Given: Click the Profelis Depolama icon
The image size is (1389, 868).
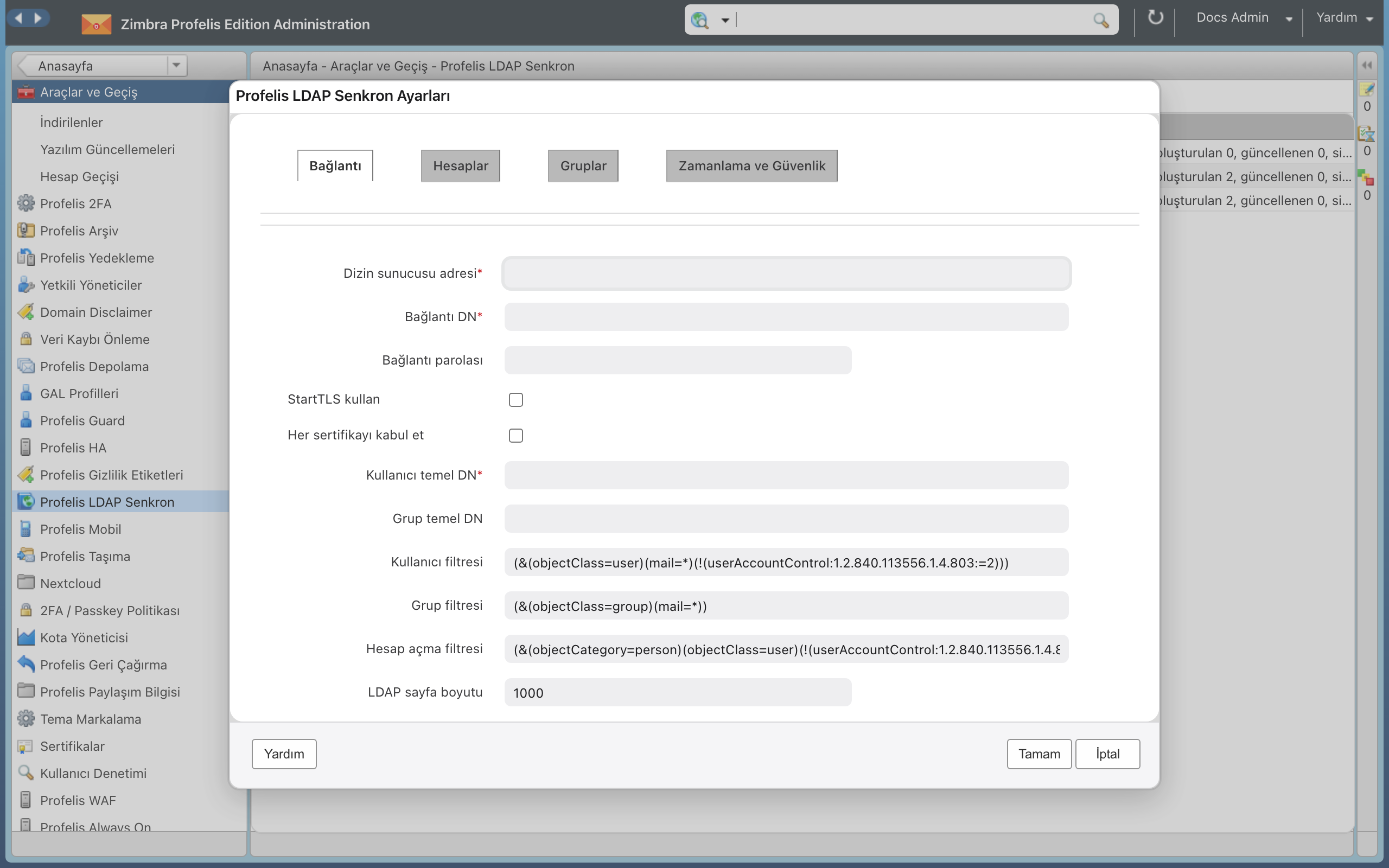Looking at the screenshot, I should [x=26, y=366].
